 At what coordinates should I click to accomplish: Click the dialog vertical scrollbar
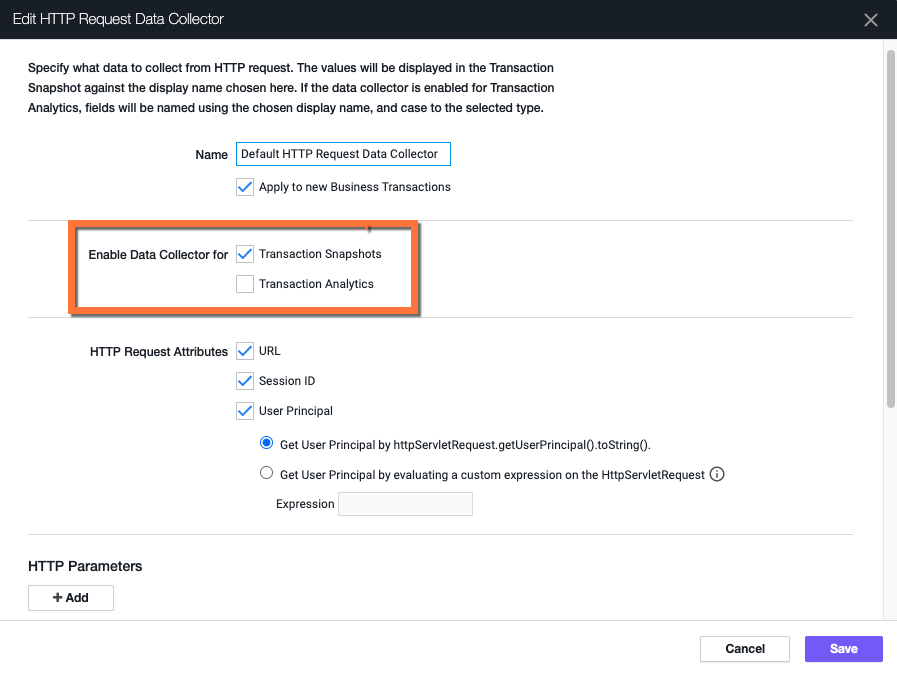[x=891, y=229]
